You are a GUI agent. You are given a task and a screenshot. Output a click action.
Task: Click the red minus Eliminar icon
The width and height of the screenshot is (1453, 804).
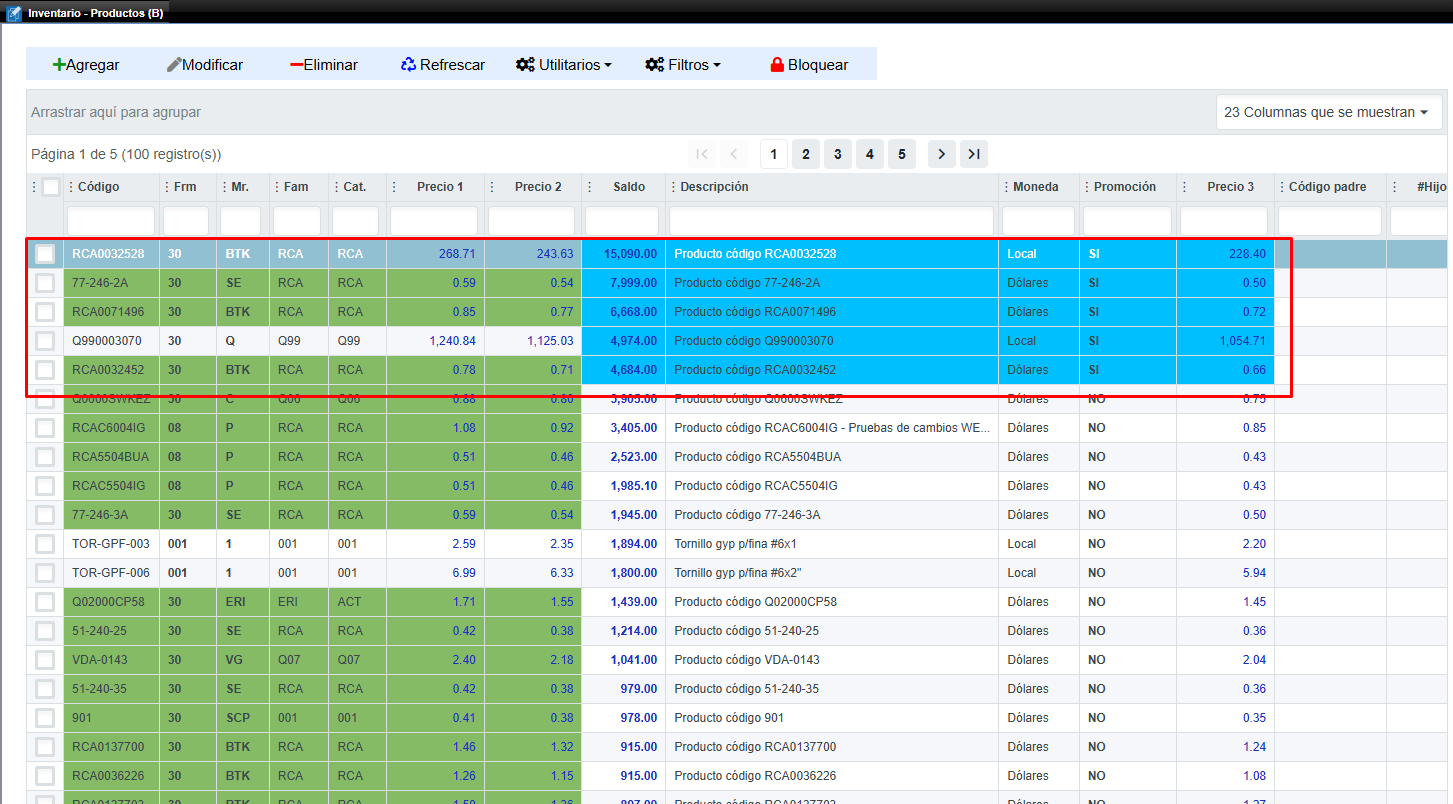coord(296,65)
